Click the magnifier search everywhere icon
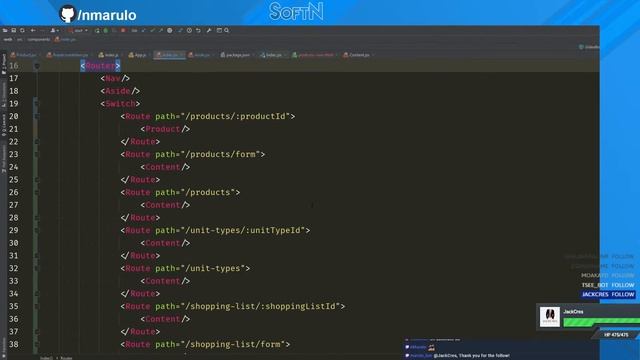This screenshot has width=640, height=360. [227, 30]
